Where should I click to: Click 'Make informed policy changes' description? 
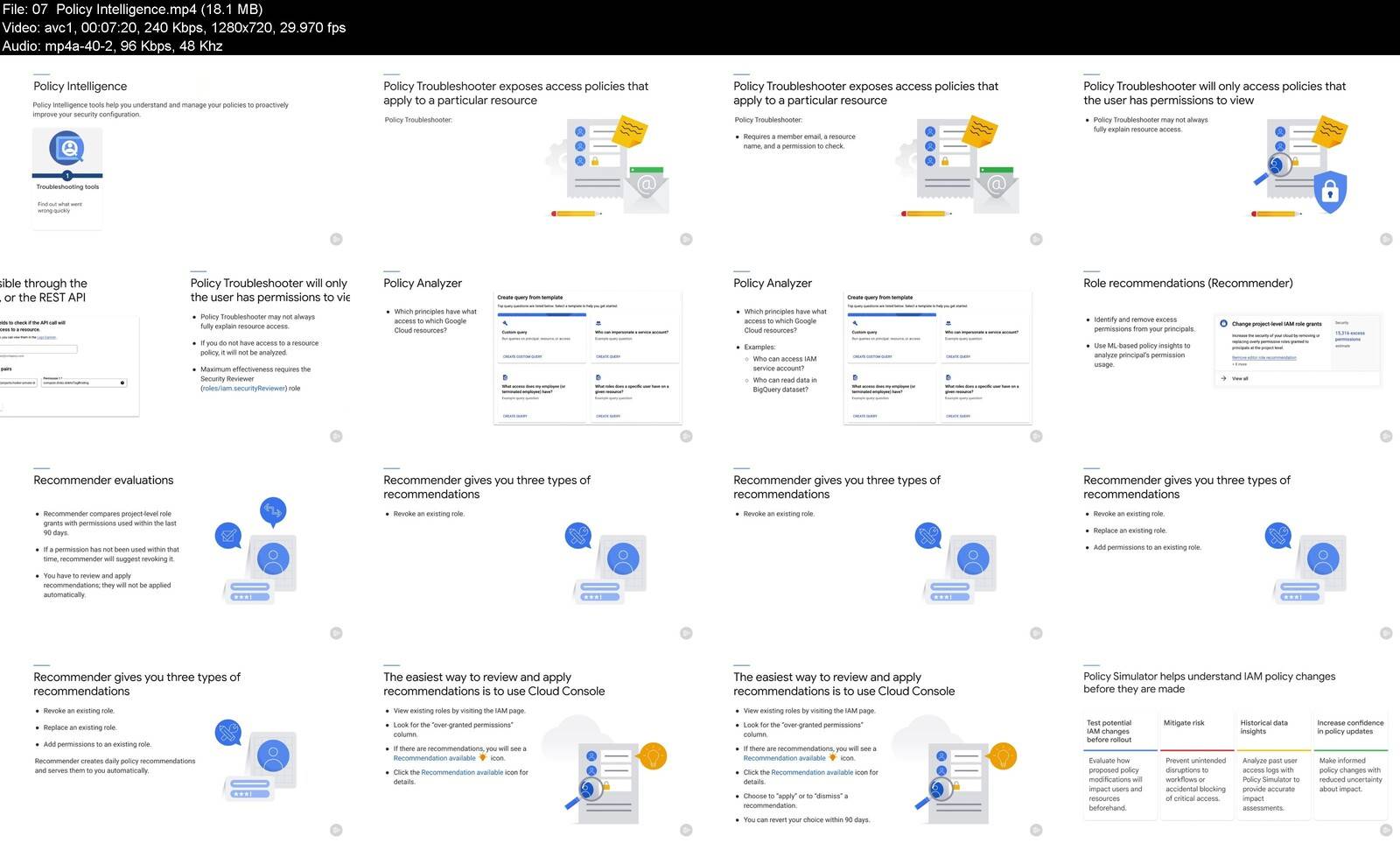(1351, 775)
